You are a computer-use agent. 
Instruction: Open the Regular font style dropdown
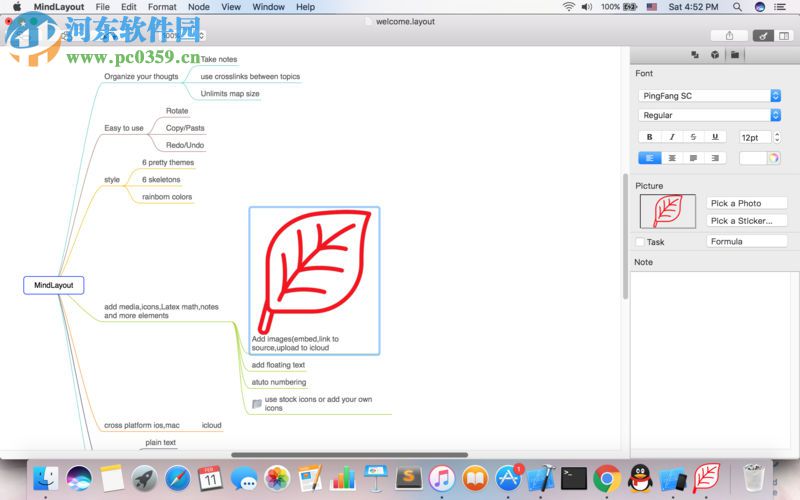pos(709,115)
